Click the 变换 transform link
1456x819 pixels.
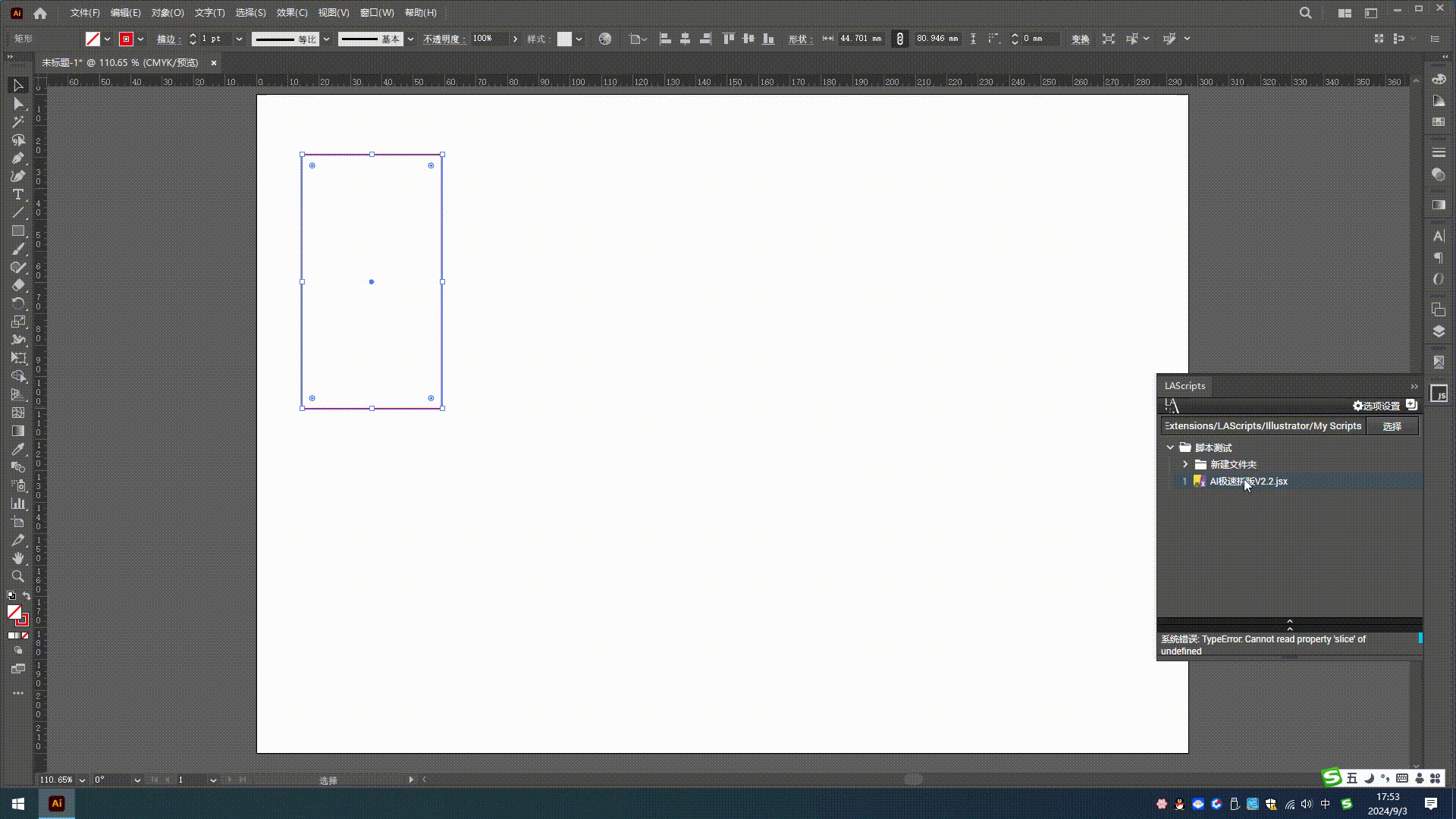pos(1081,39)
